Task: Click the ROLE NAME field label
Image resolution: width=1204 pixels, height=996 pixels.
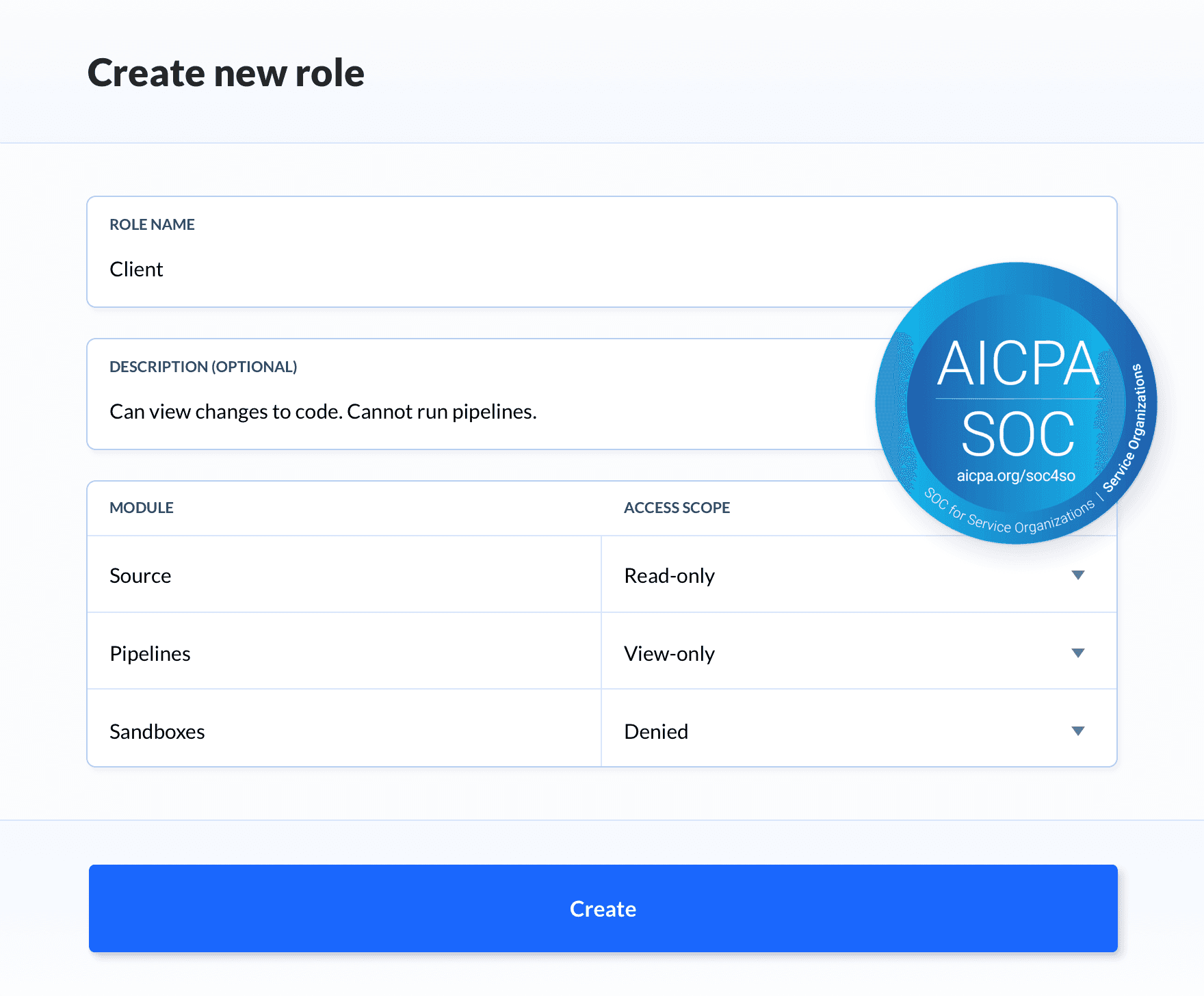Action: 152,224
